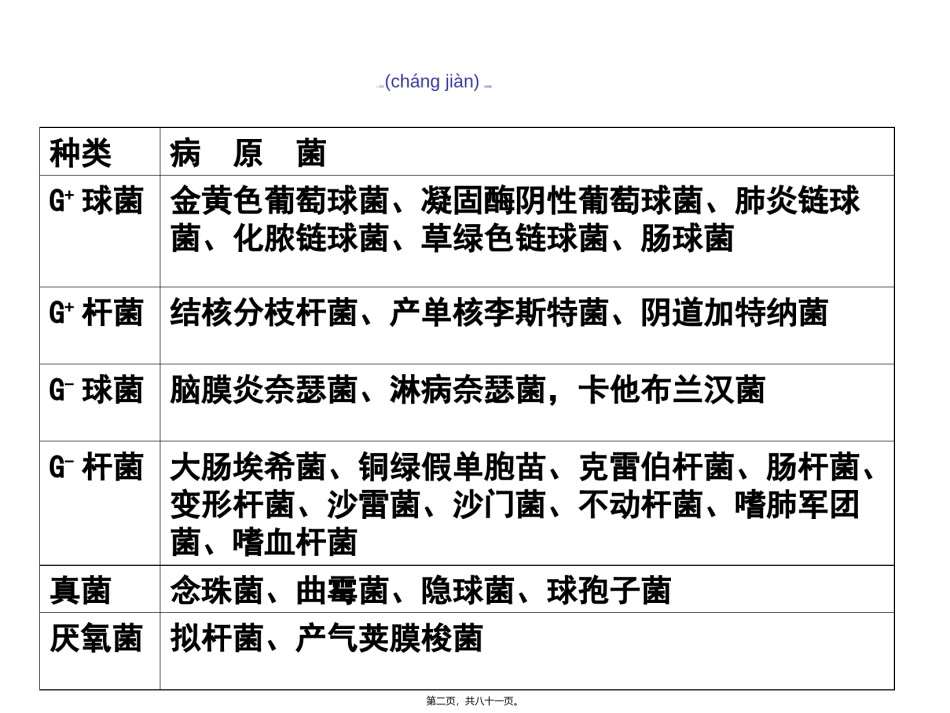Screen dimensions: 950x713
Task: Click the text '结核分枝杆菌'
Action: 264,313
